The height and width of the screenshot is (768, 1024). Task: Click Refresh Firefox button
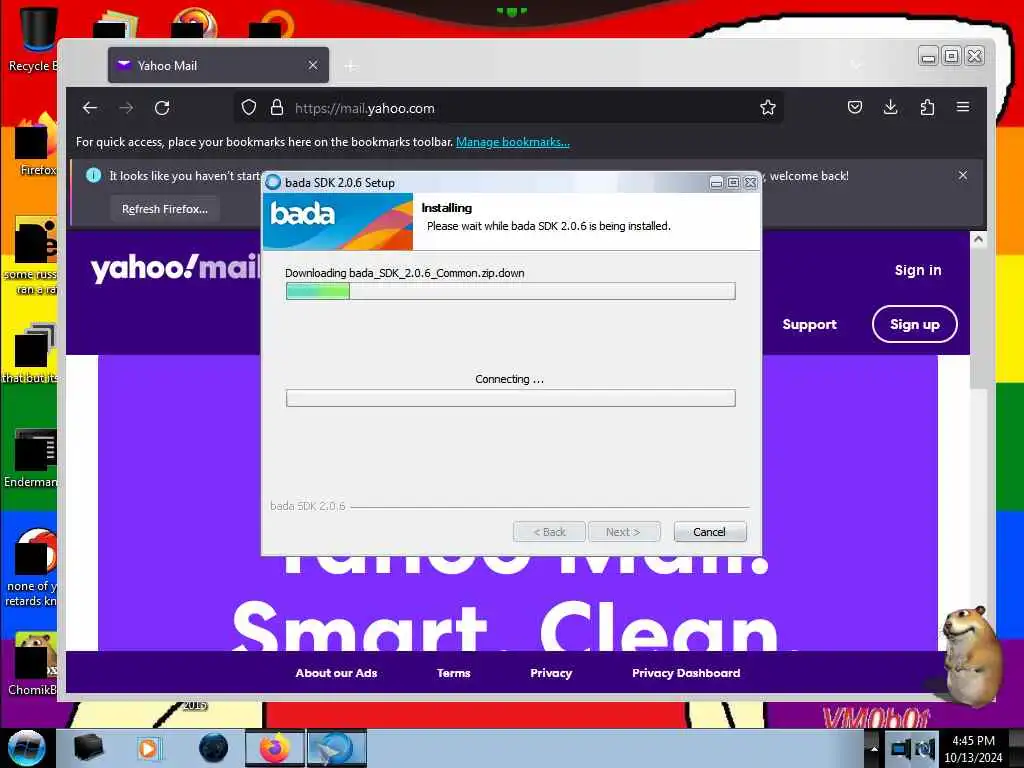(165, 209)
